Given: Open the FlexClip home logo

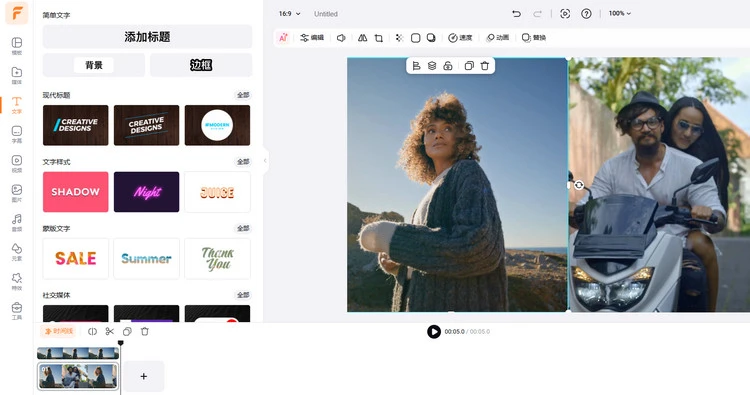Looking at the screenshot, I should [16, 13].
